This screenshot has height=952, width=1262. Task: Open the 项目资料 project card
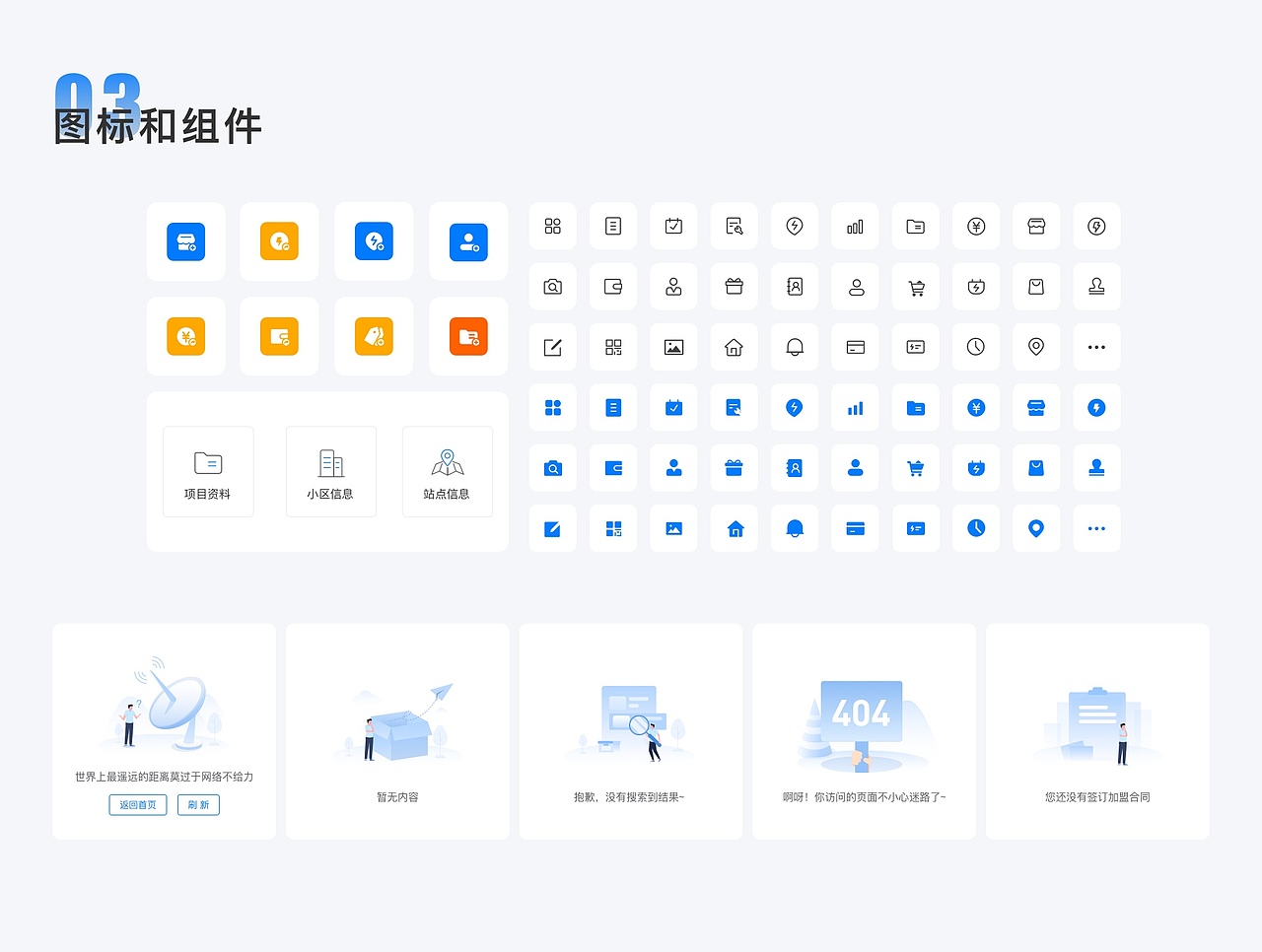(208, 471)
